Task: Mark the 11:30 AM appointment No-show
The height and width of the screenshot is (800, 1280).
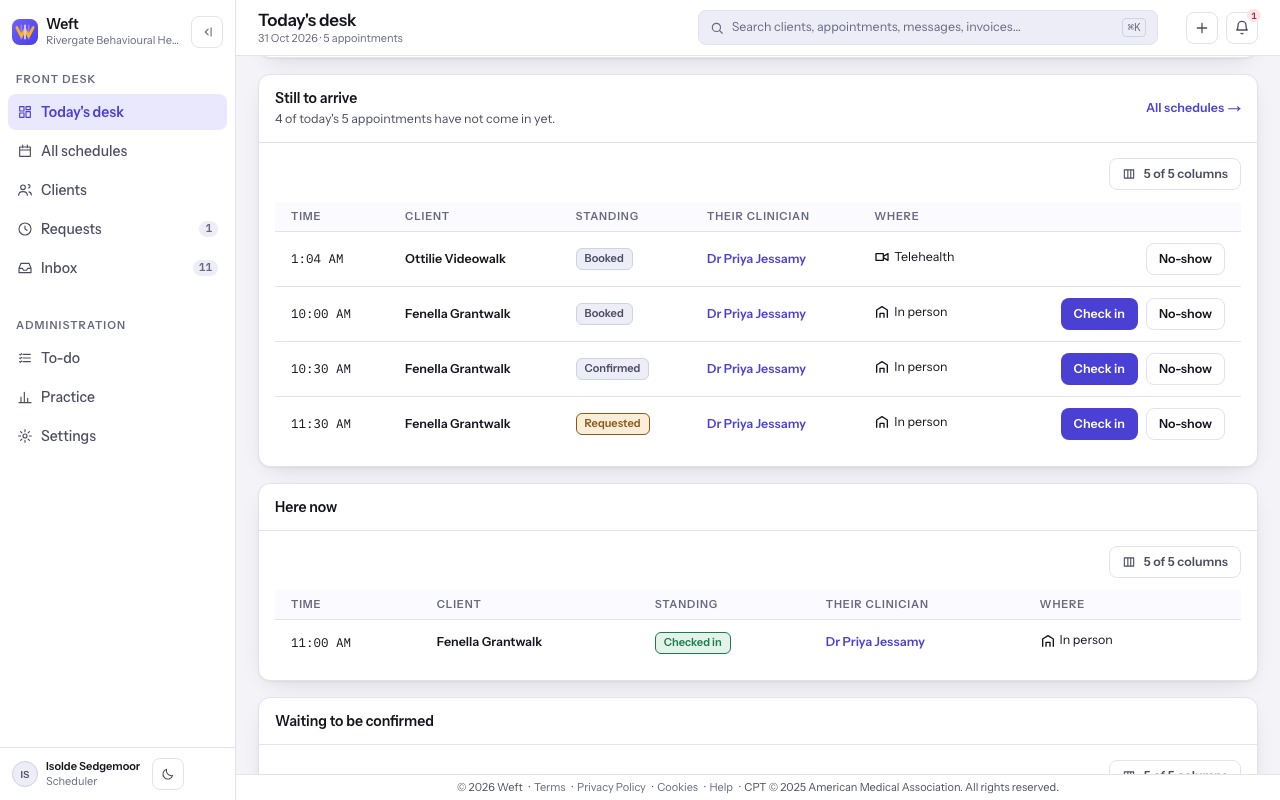Action: pyautogui.click(x=1185, y=424)
